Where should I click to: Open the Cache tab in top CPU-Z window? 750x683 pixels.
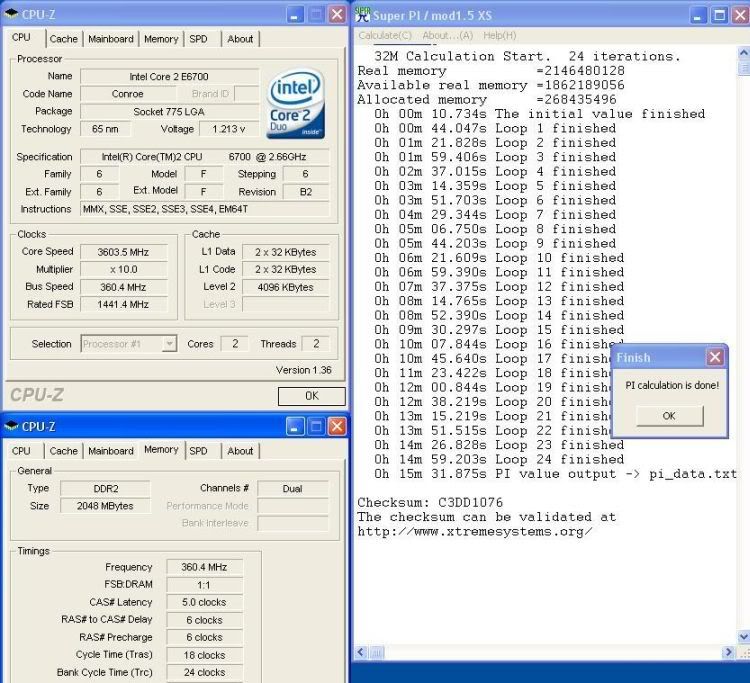[x=63, y=39]
